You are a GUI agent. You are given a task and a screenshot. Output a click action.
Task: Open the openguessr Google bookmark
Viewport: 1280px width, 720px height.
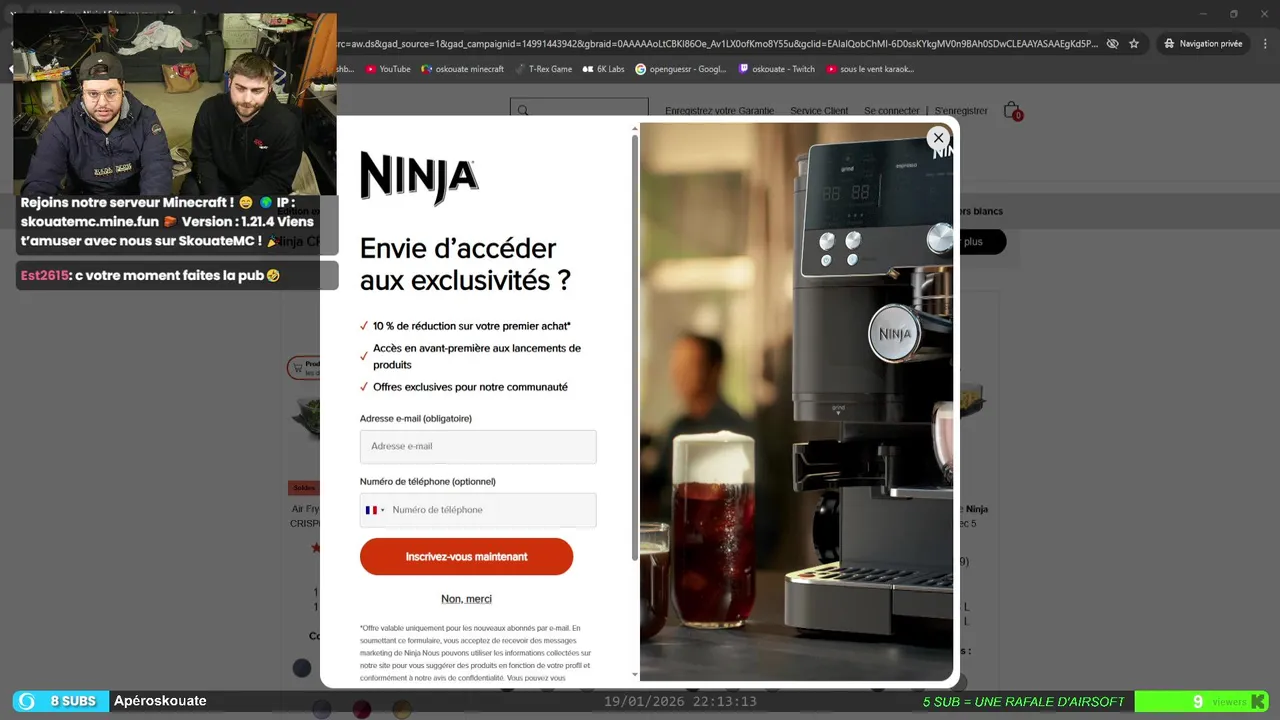[x=681, y=69]
